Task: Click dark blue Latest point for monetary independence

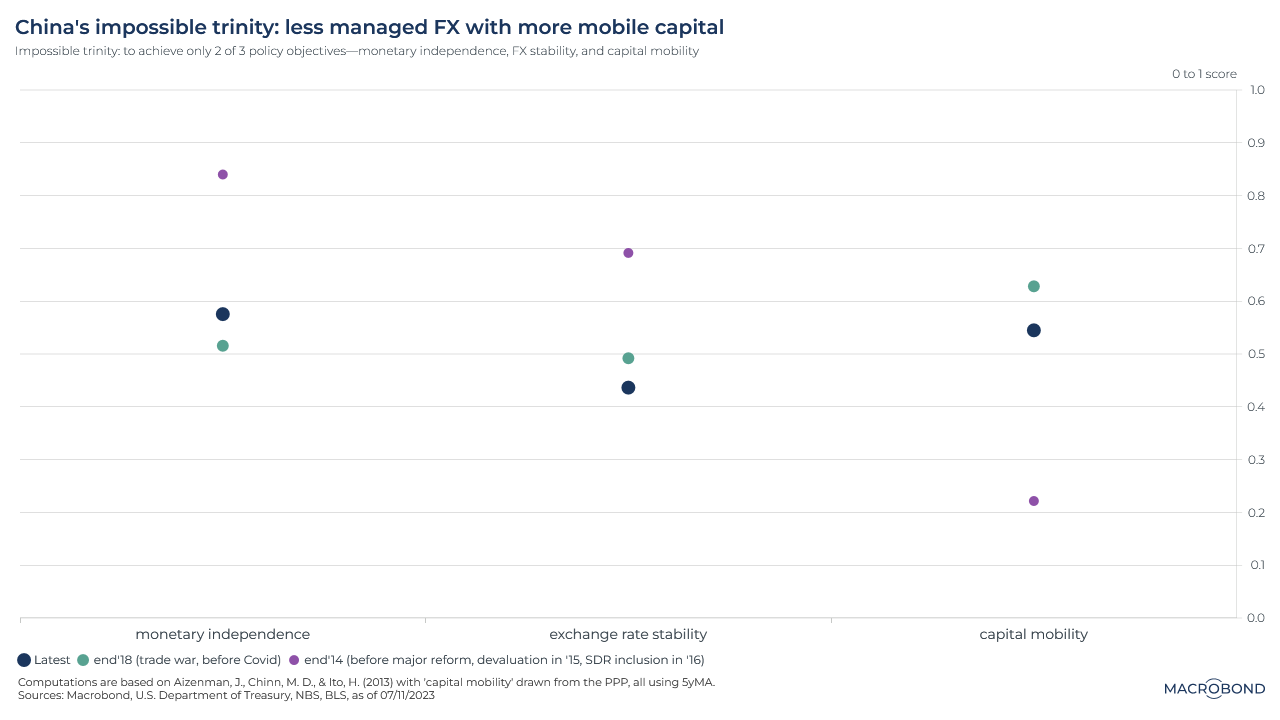Action: pos(223,314)
